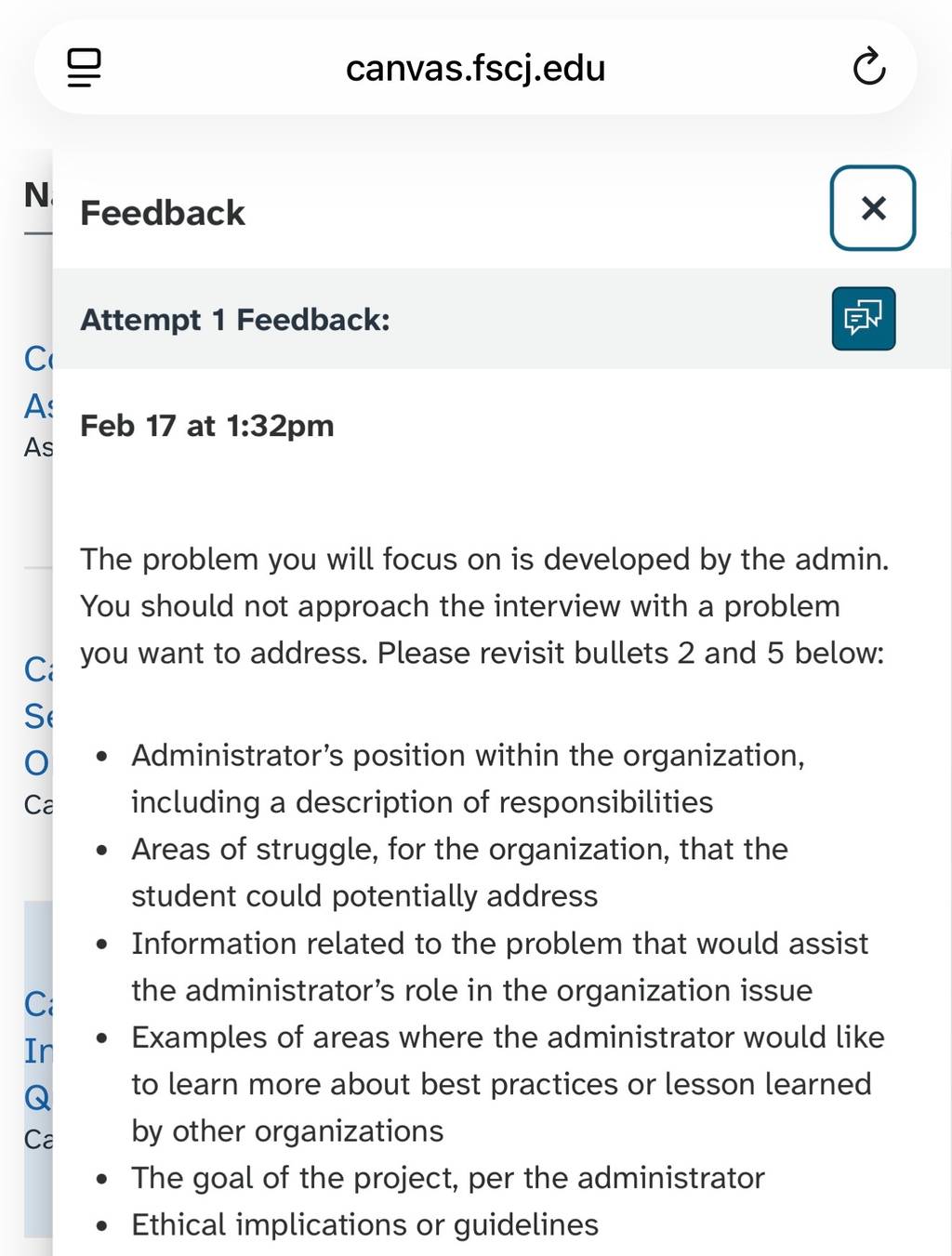This screenshot has height=1256, width=952.
Task: Open the hidden blue link starting with 'Q'
Action: 38,1097
